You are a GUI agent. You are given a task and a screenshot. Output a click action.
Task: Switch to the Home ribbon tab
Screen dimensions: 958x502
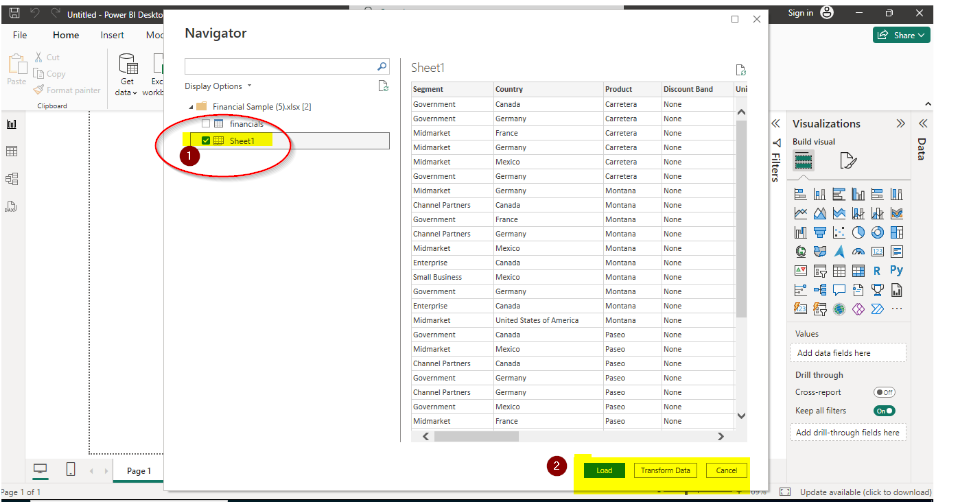(65, 35)
